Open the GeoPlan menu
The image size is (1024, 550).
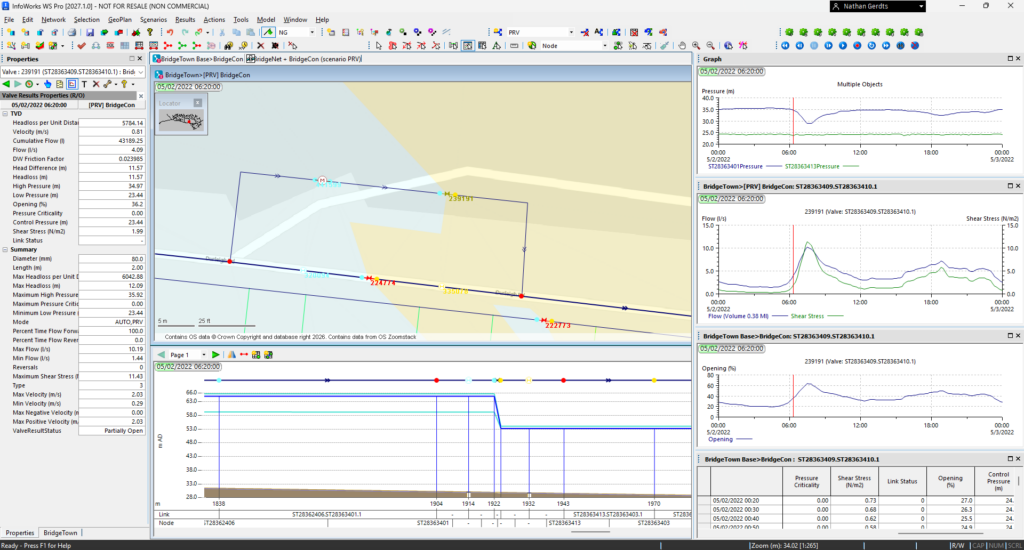point(120,20)
